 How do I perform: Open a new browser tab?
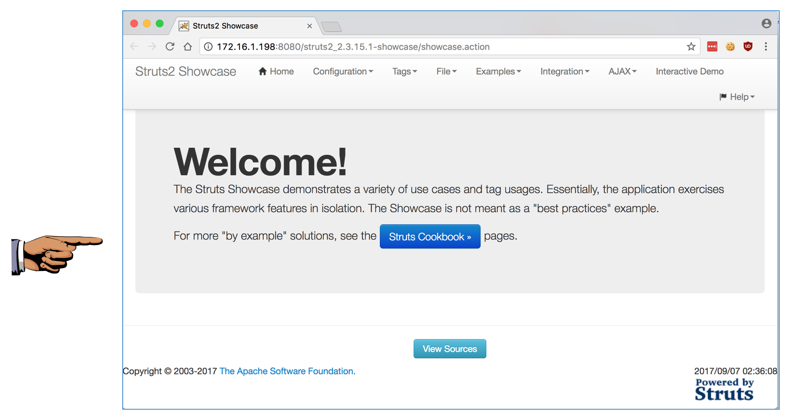(x=331, y=26)
